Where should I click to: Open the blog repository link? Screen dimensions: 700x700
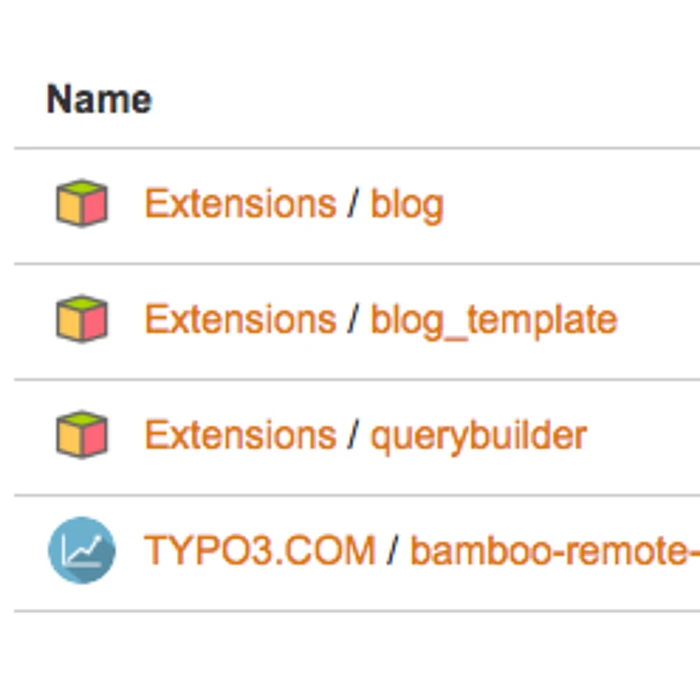tap(407, 205)
